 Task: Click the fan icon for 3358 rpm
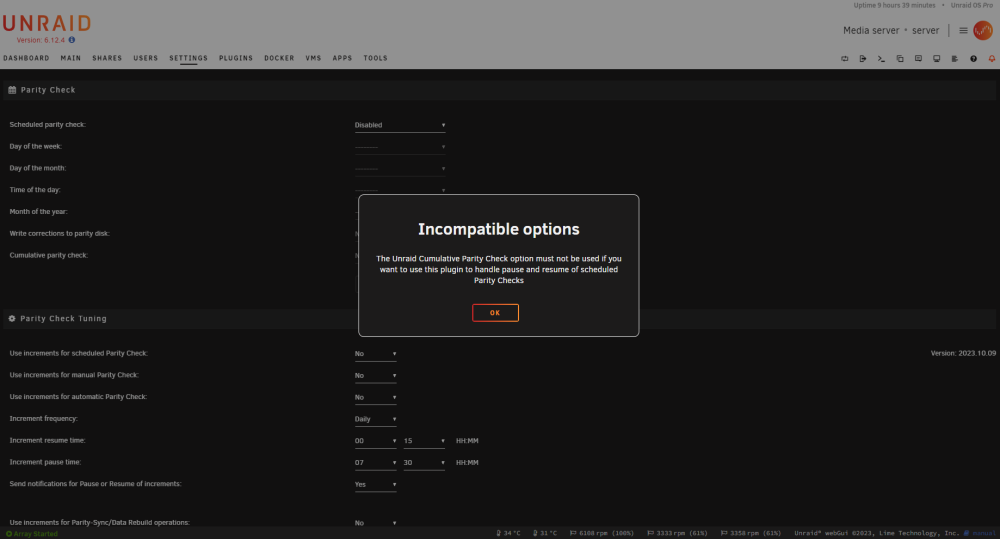tap(724, 533)
